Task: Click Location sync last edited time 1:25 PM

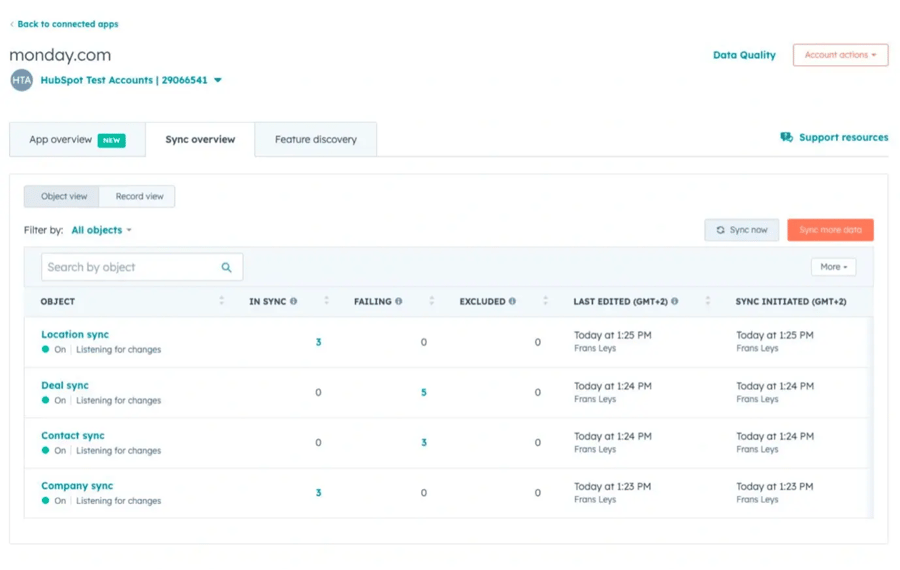Action: point(612,335)
